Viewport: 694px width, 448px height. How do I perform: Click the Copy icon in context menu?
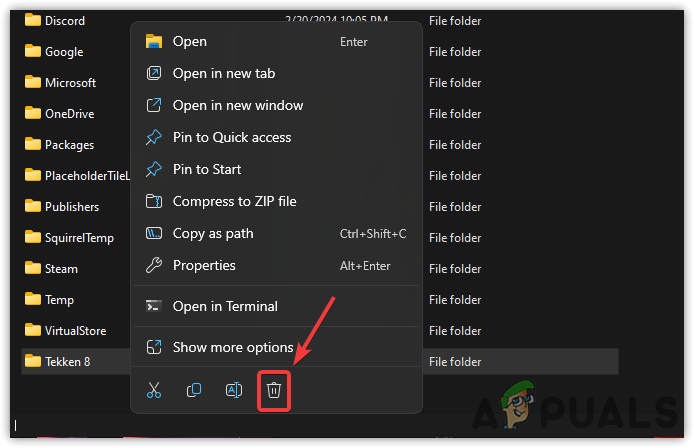click(x=194, y=390)
